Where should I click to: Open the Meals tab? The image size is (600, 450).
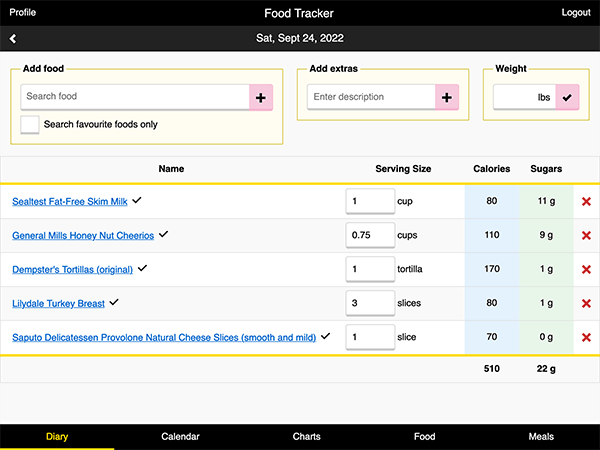coord(541,437)
